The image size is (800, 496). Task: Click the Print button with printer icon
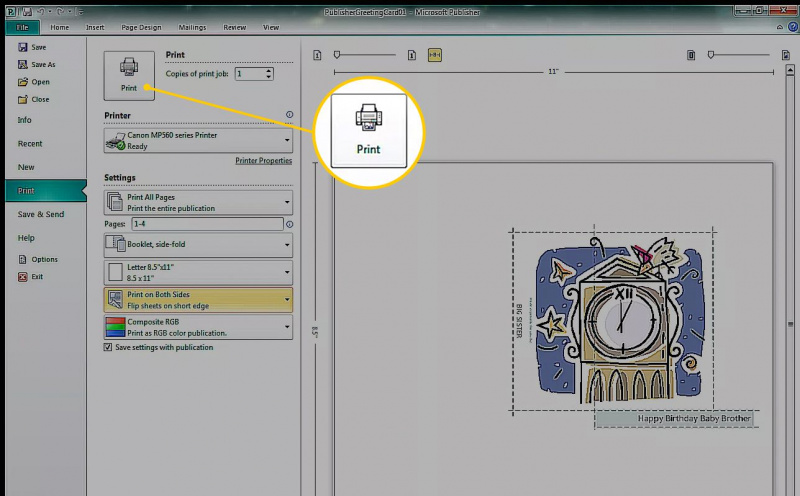point(129,76)
